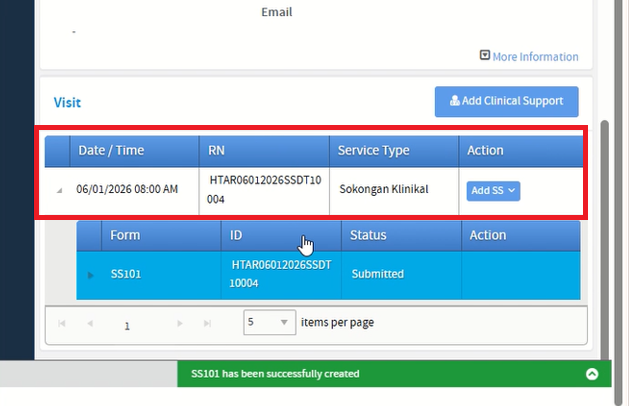
Task: Select the SS101 form cell
Action: click(x=126, y=274)
